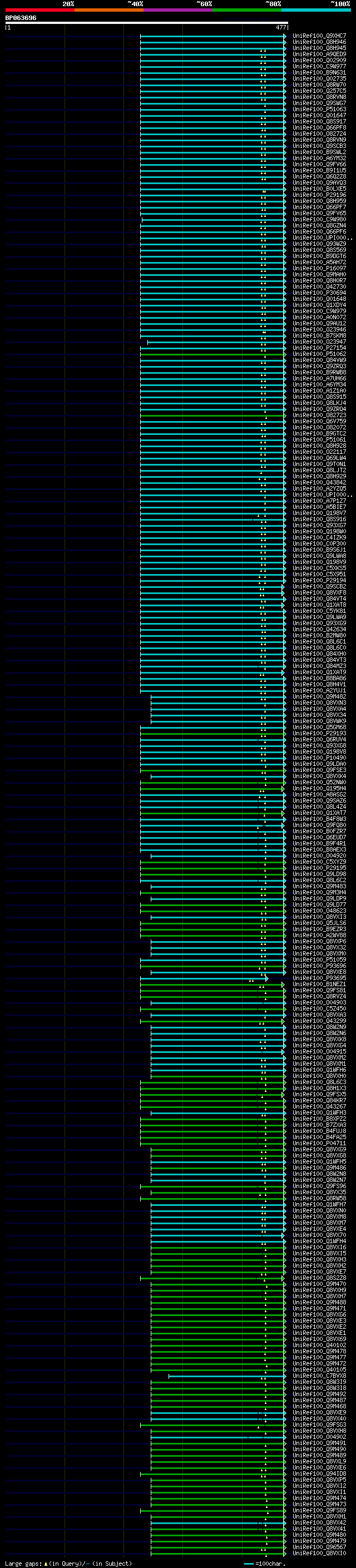The width and height of the screenshot is (356, 1568).
Task: Open hit UniRef100_C9W977
Action: pos(319,66)
